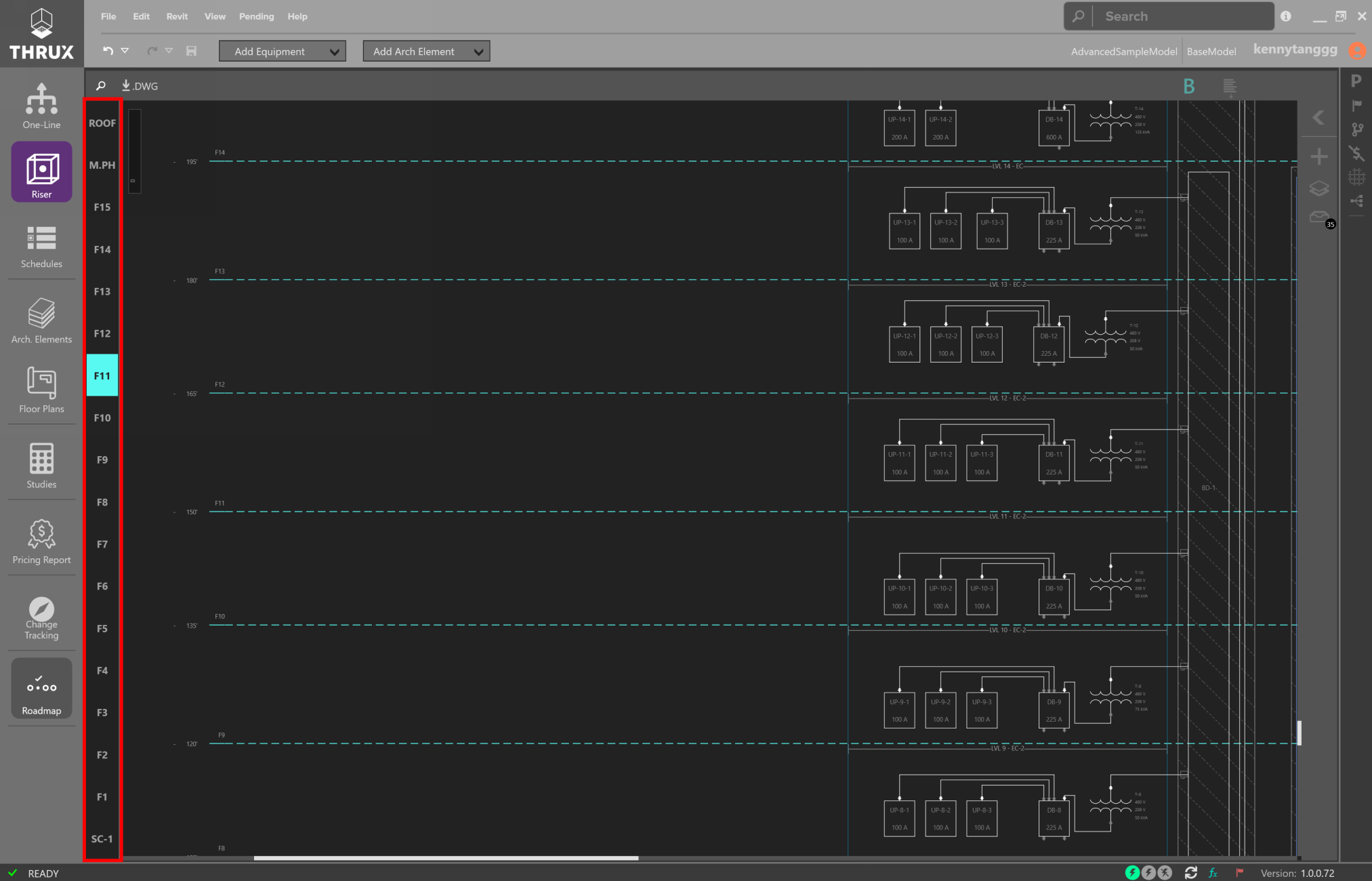Go to Arch. Elements section

pyautogui.click(x=41, y=321)
